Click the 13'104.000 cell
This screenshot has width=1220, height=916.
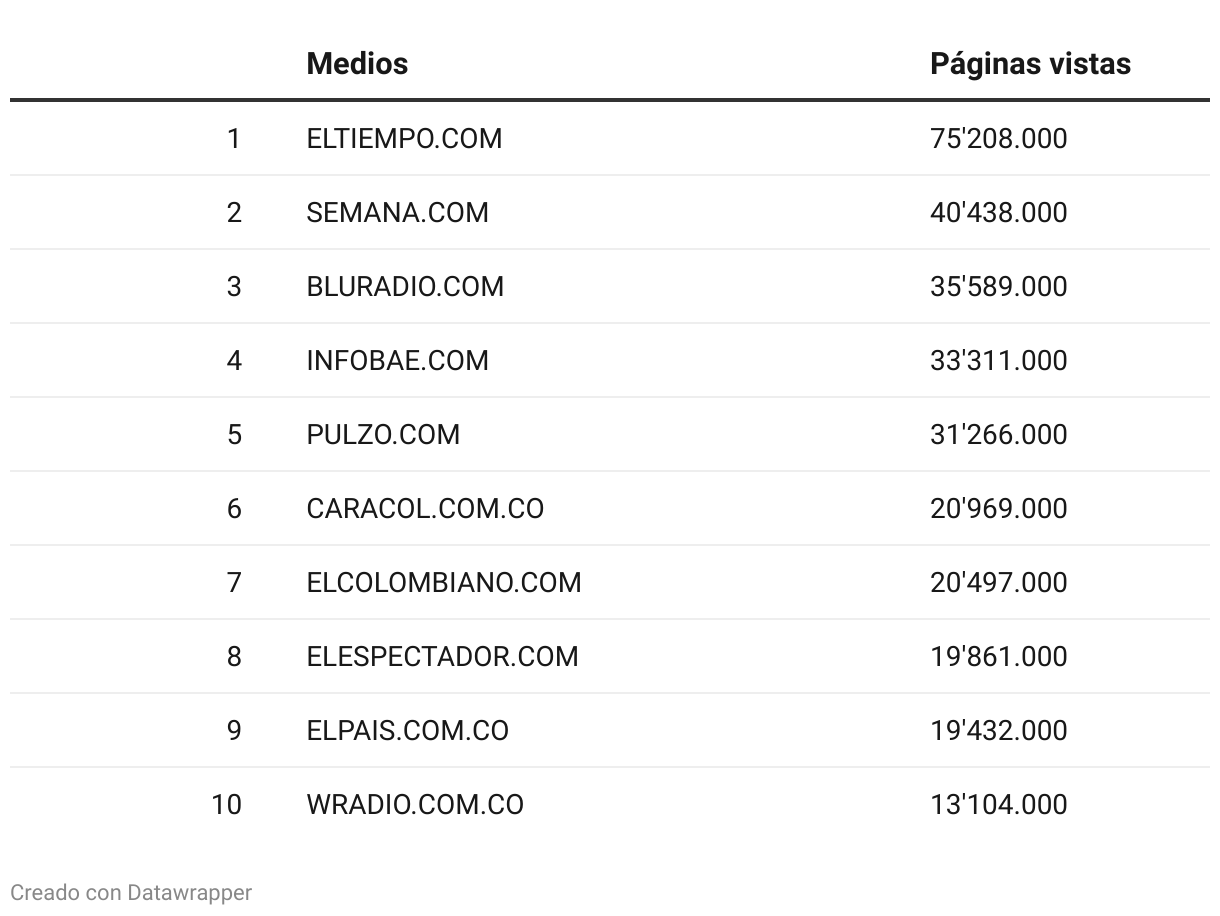998,804
